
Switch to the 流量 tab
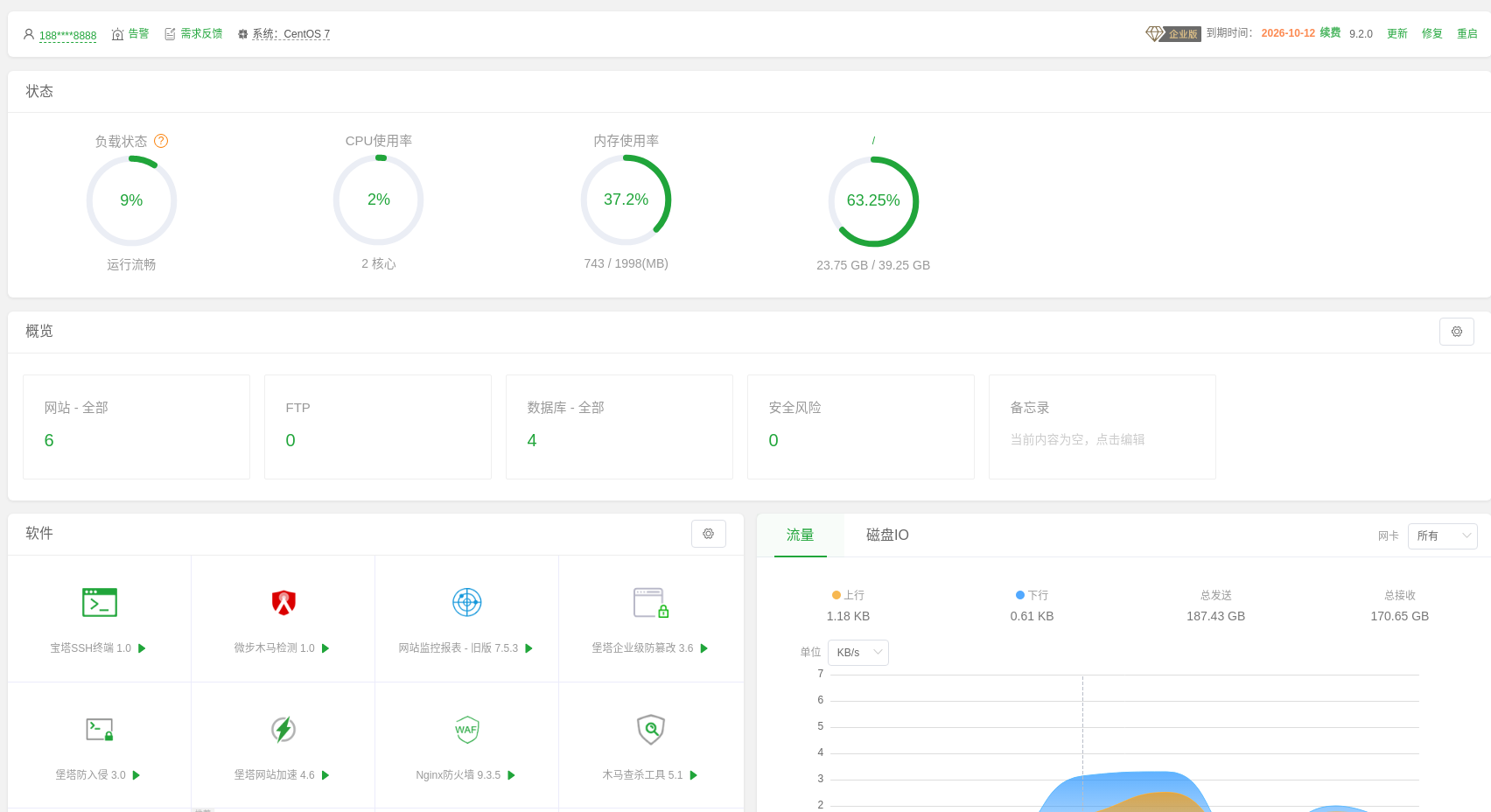point(800,535)
